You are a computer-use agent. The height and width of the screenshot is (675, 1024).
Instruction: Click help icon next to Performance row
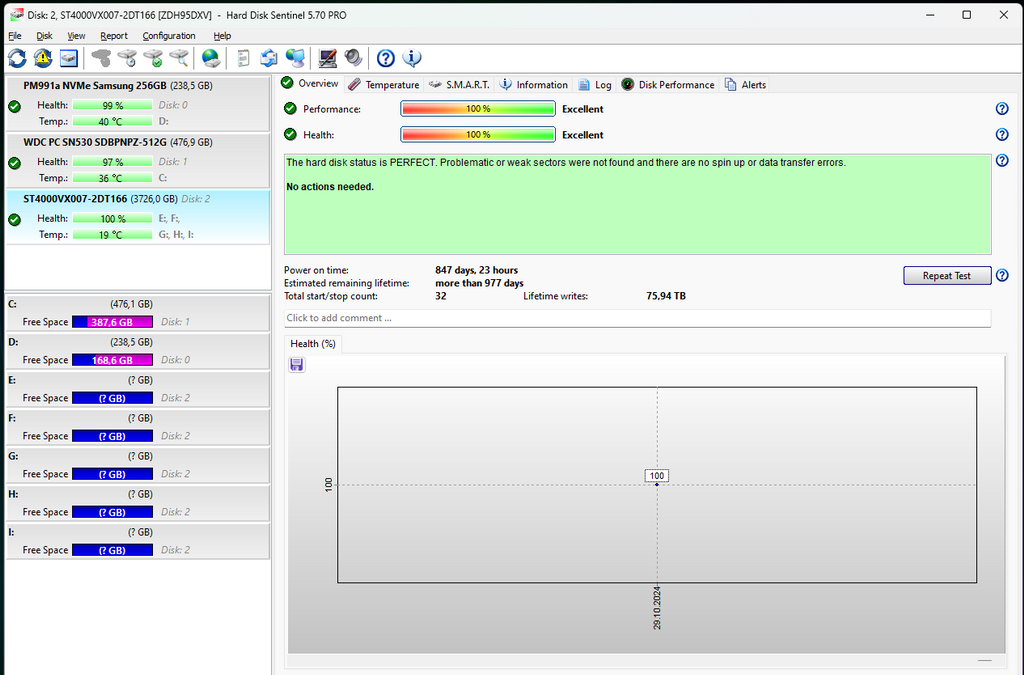[x=1002, y=109]
